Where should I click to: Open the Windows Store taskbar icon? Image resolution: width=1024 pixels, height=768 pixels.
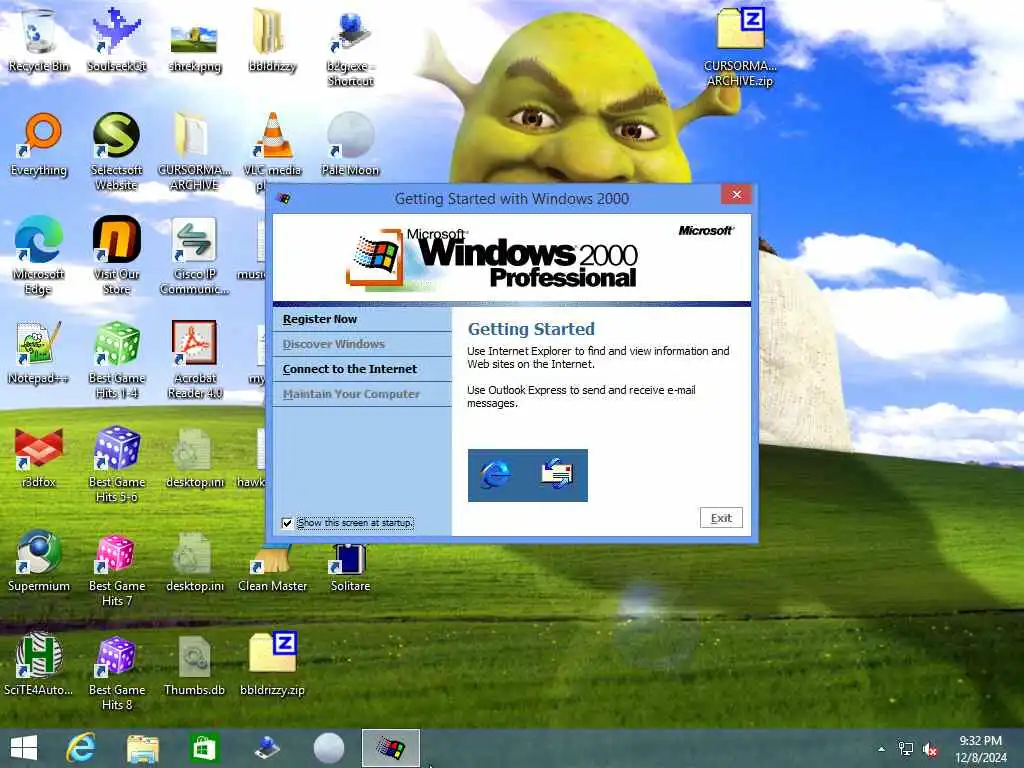(204, 748)
